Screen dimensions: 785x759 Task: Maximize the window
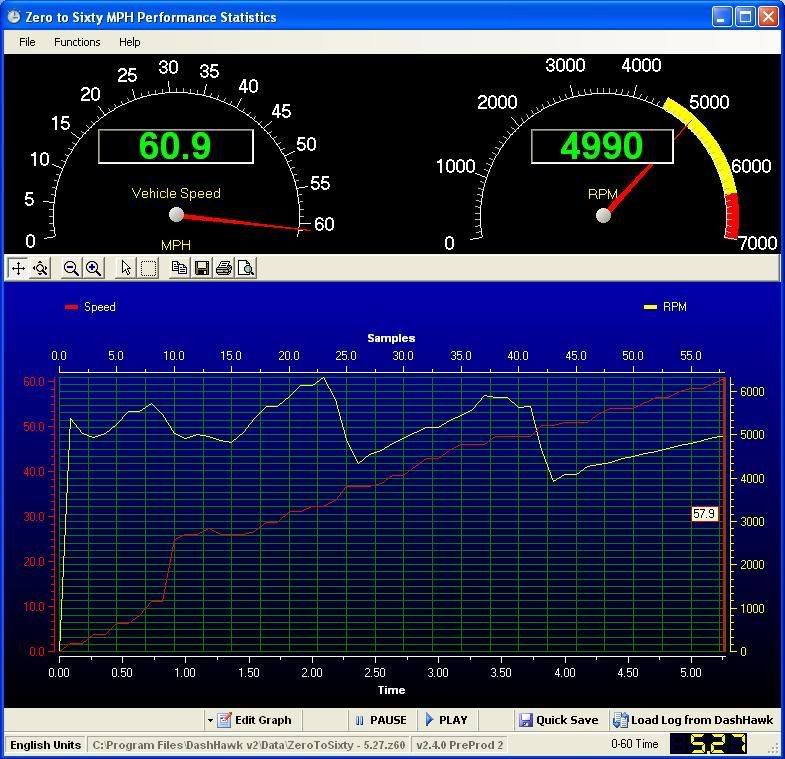(744, 17)
